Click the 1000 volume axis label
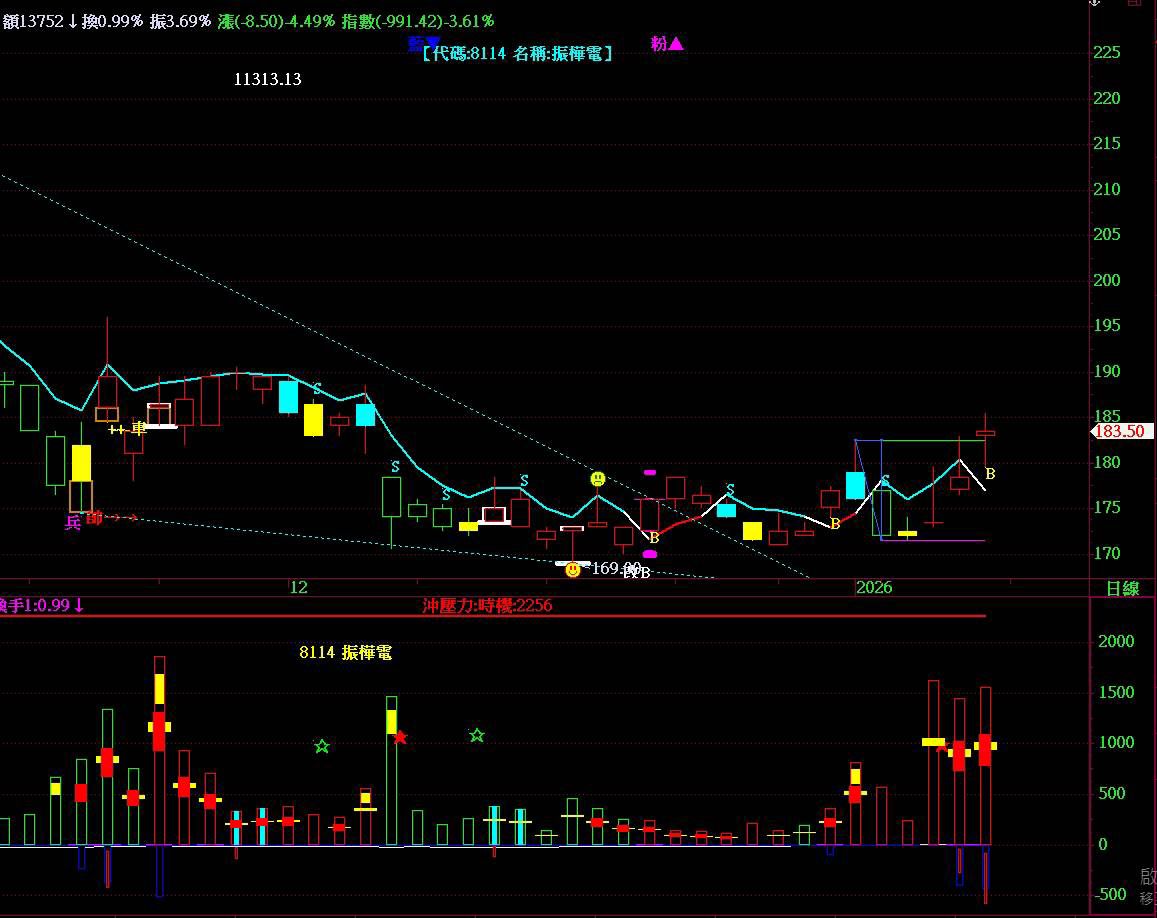Viewport: 1157px width, 918px height. (x=1116, y=742)
